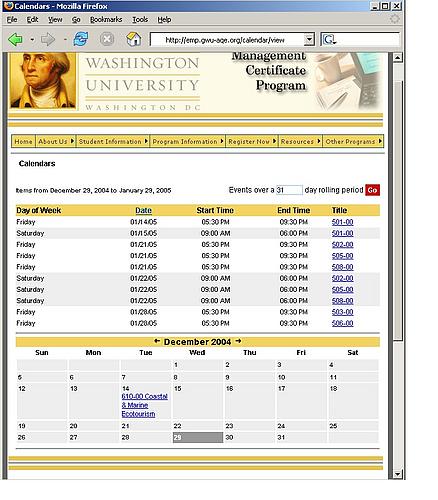The height and width of the screenshot is (500, 438).
Task: Click calendar day 1 cell
Action: [x=198, y=365]
